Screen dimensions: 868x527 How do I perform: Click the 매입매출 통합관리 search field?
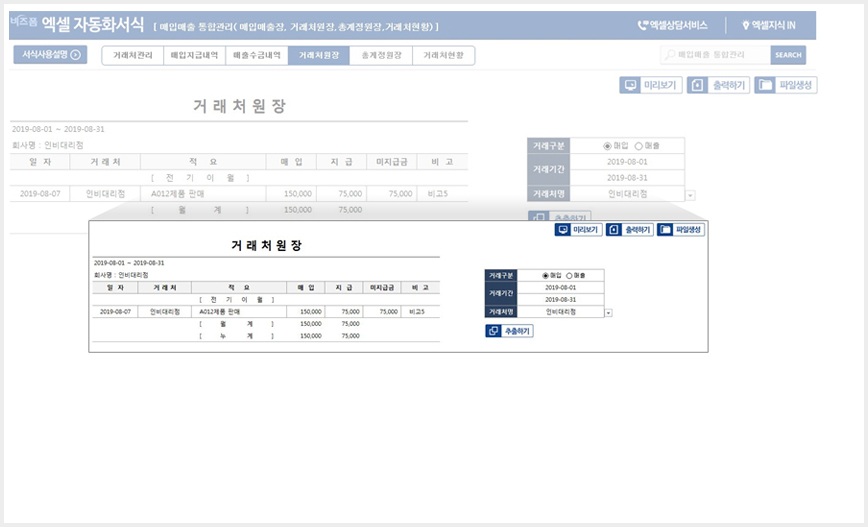715,55
